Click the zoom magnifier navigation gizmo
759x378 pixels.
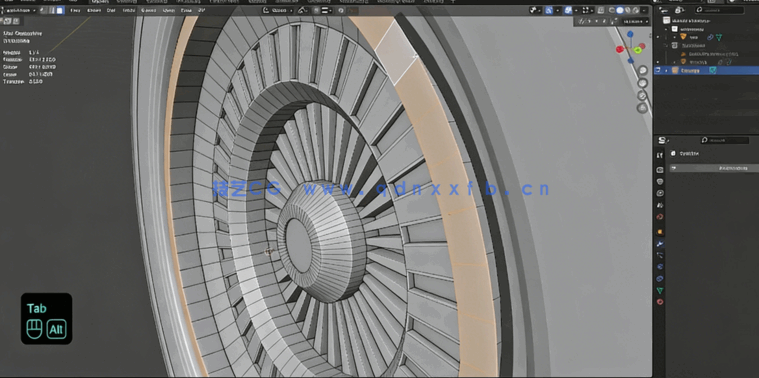pos(642,71)
